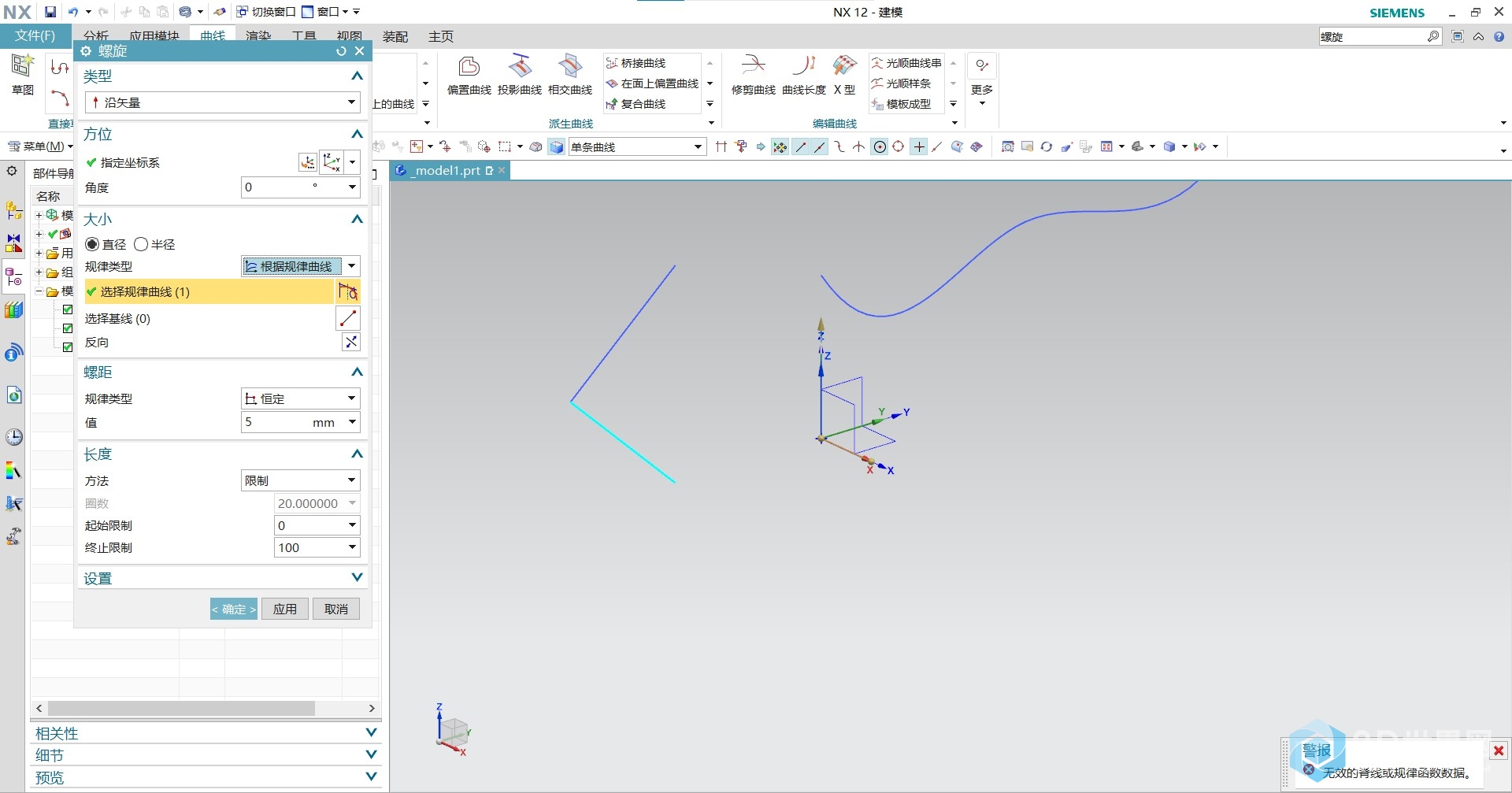Open the More (更多) gallery
This screenshot has width=1512, height=793.
pos(982,80)
